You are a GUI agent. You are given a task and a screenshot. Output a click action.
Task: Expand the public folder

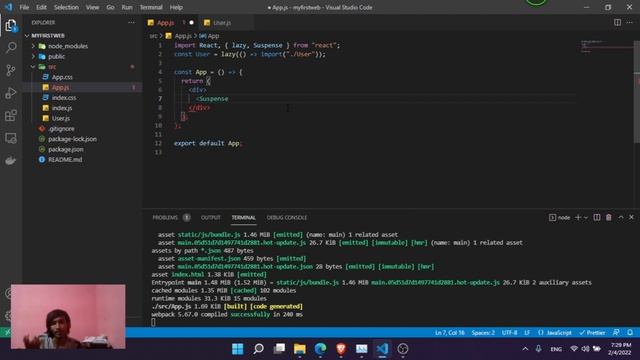coord(56,56)
